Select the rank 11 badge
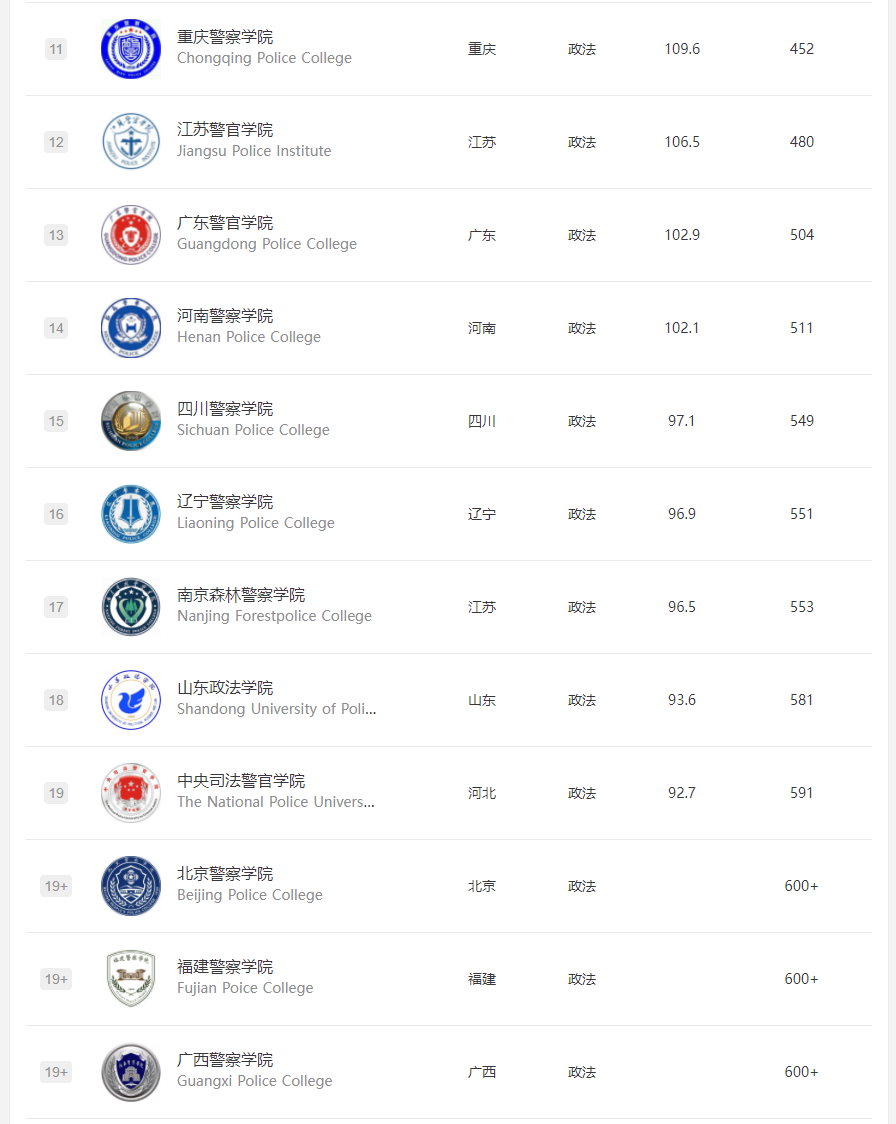The width and height of the screenshot is (896, 1124). 56,49
